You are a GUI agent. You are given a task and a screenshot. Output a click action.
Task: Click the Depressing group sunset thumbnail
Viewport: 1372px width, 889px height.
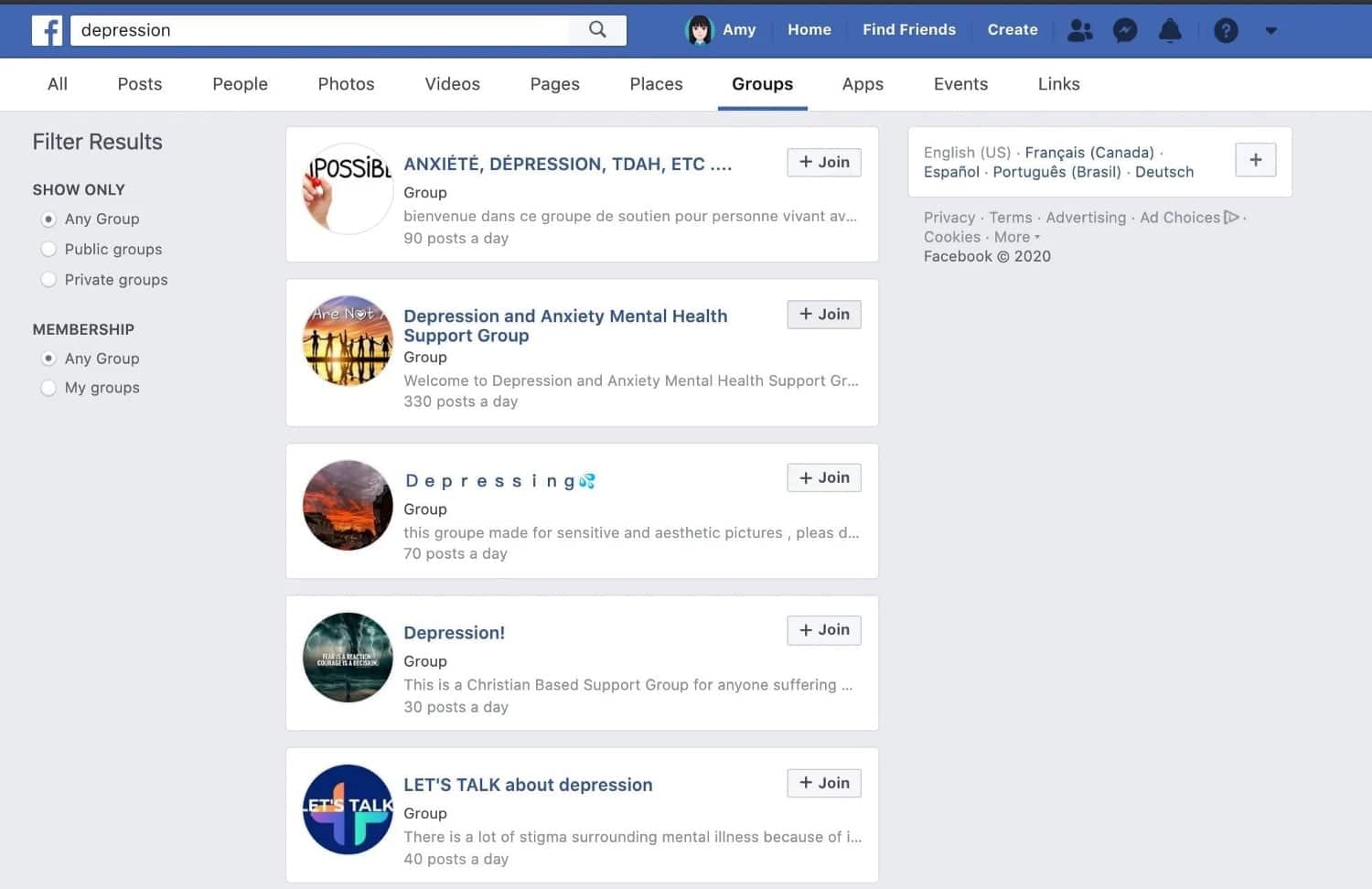point(348,505)
